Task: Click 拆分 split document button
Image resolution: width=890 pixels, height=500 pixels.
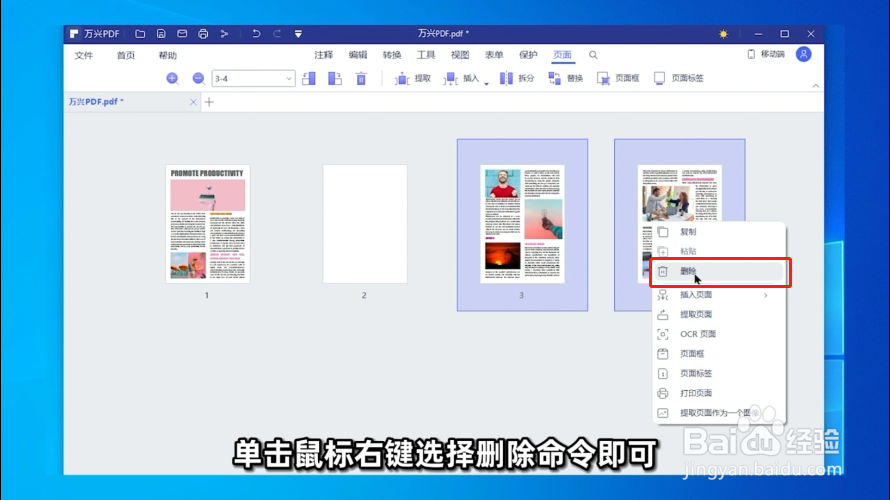Action: [x=517, y=78]
